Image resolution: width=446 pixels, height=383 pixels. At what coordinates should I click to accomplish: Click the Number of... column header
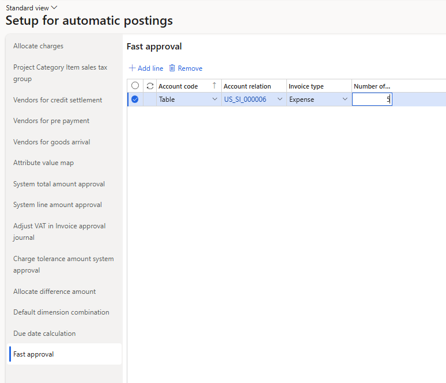[372, 86]
